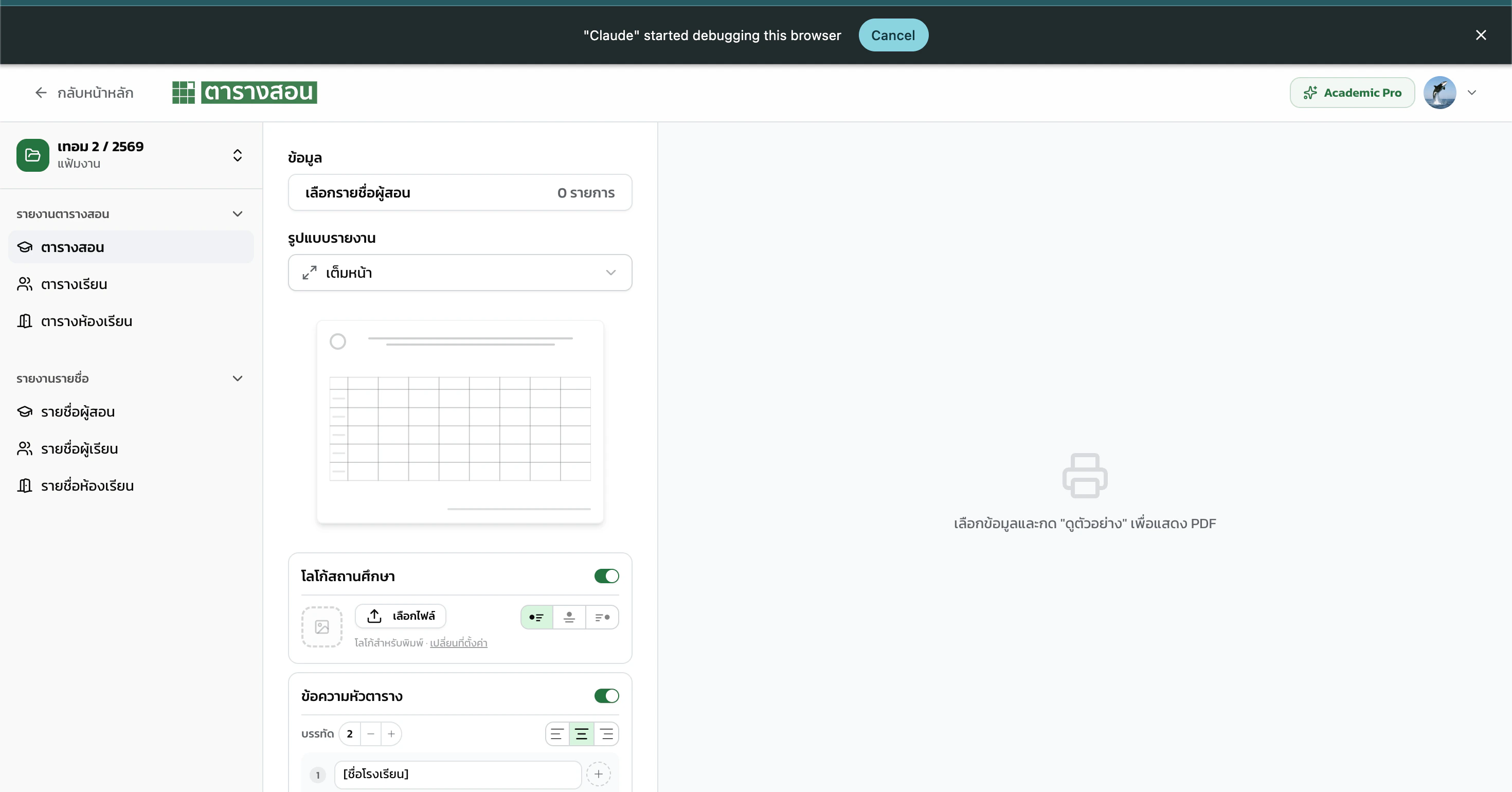This screenshot has width=1512, height=792.
Task: Collapse the รายงานรายชื่อ section
Action: point(237,378)
